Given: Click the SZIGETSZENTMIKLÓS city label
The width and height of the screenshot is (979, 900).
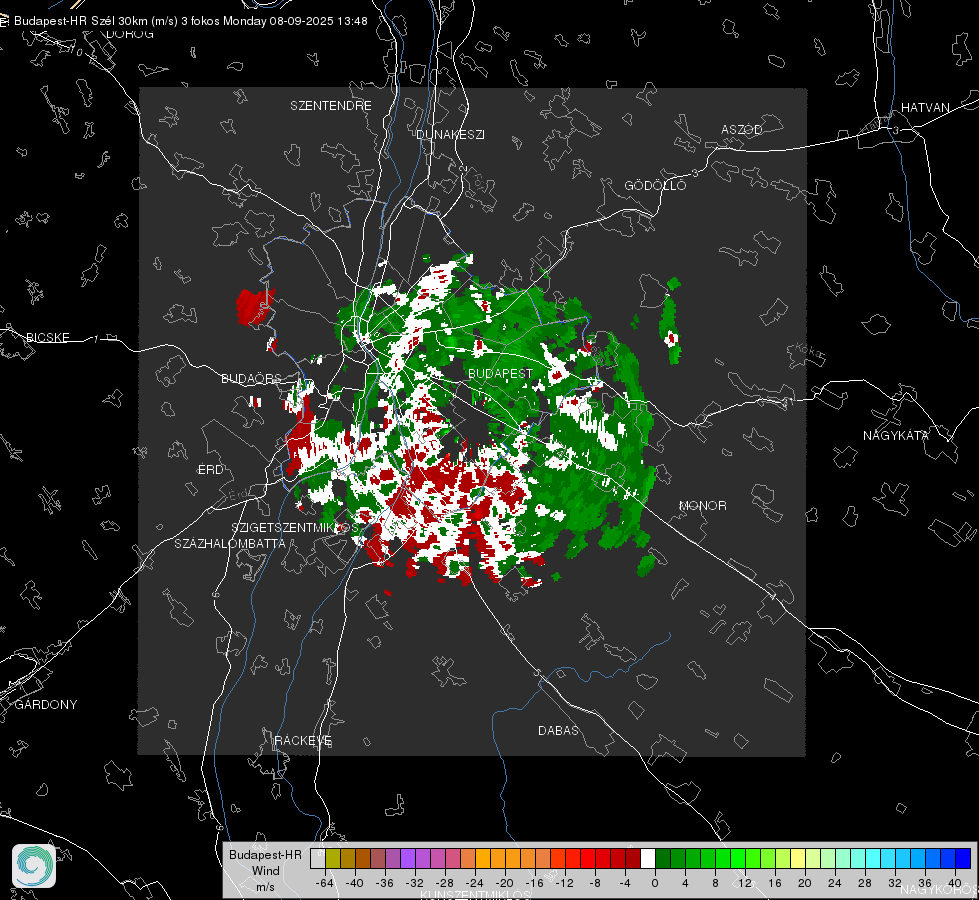Looking at the screenshot, I should (x=295, y=528).
